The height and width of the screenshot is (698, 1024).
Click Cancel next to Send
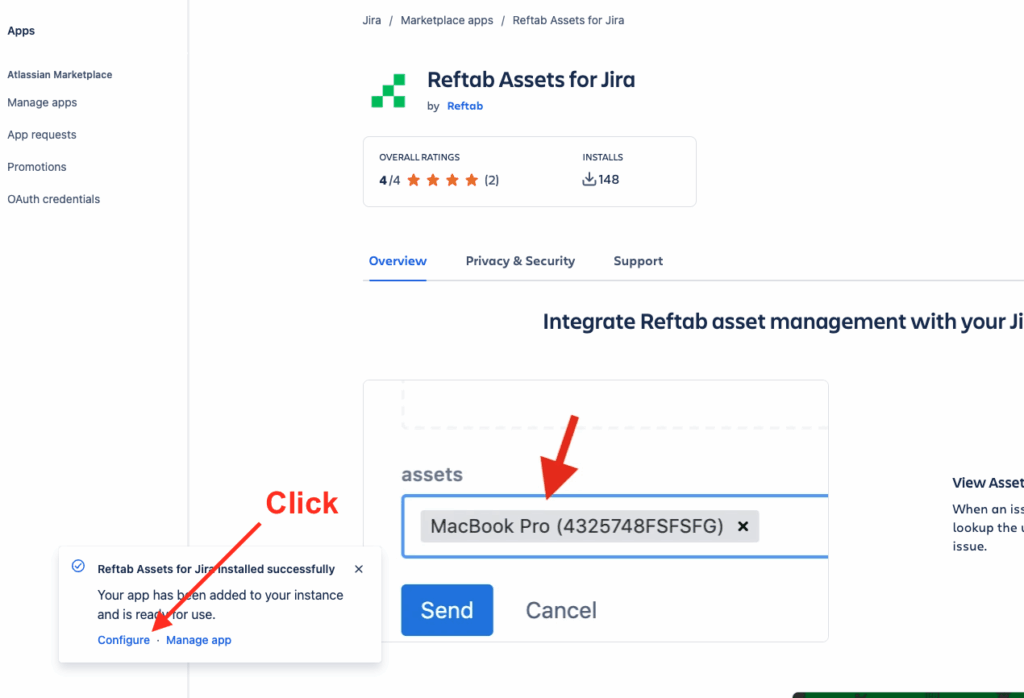point(560,610)
